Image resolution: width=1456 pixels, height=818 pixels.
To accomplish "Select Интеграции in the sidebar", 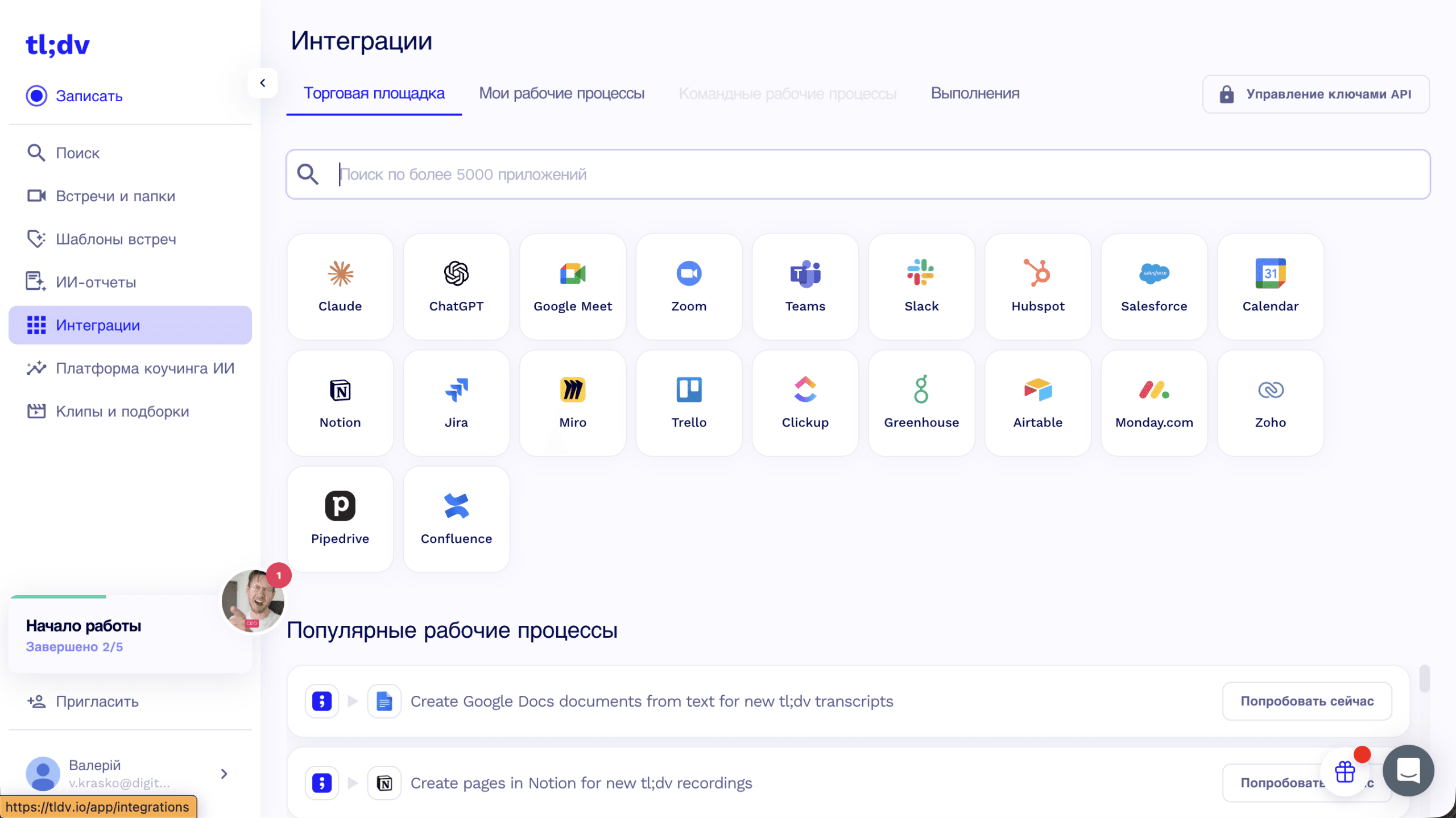I will point(130,325).
